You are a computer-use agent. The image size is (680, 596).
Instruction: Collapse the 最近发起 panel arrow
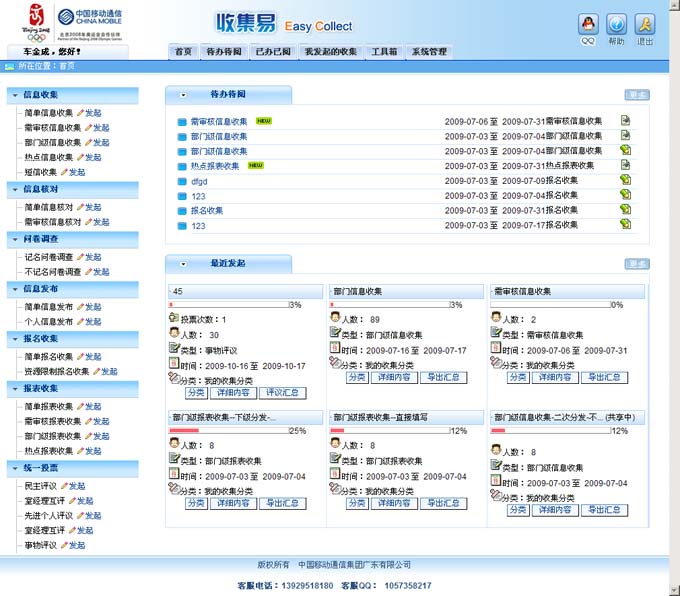183,264
